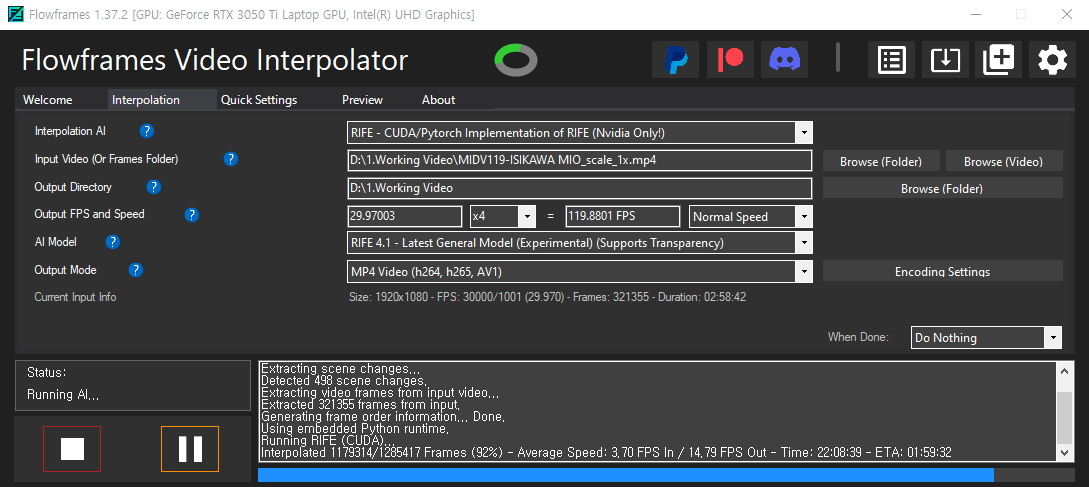Viewport: 1089px width, 487px height.
Task: Open Encoding Settings
Action: (x=942, y=272)
